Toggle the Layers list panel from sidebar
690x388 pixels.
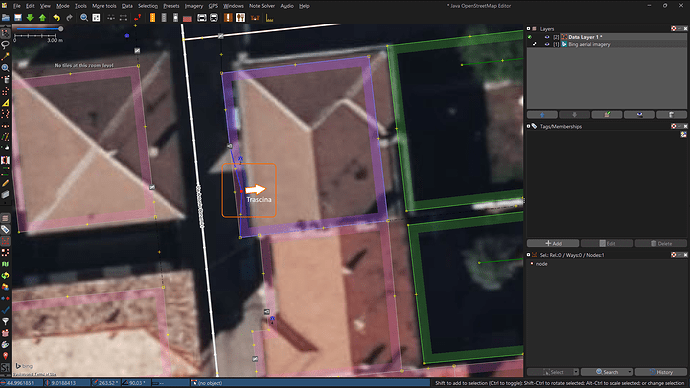pos(5,218)
